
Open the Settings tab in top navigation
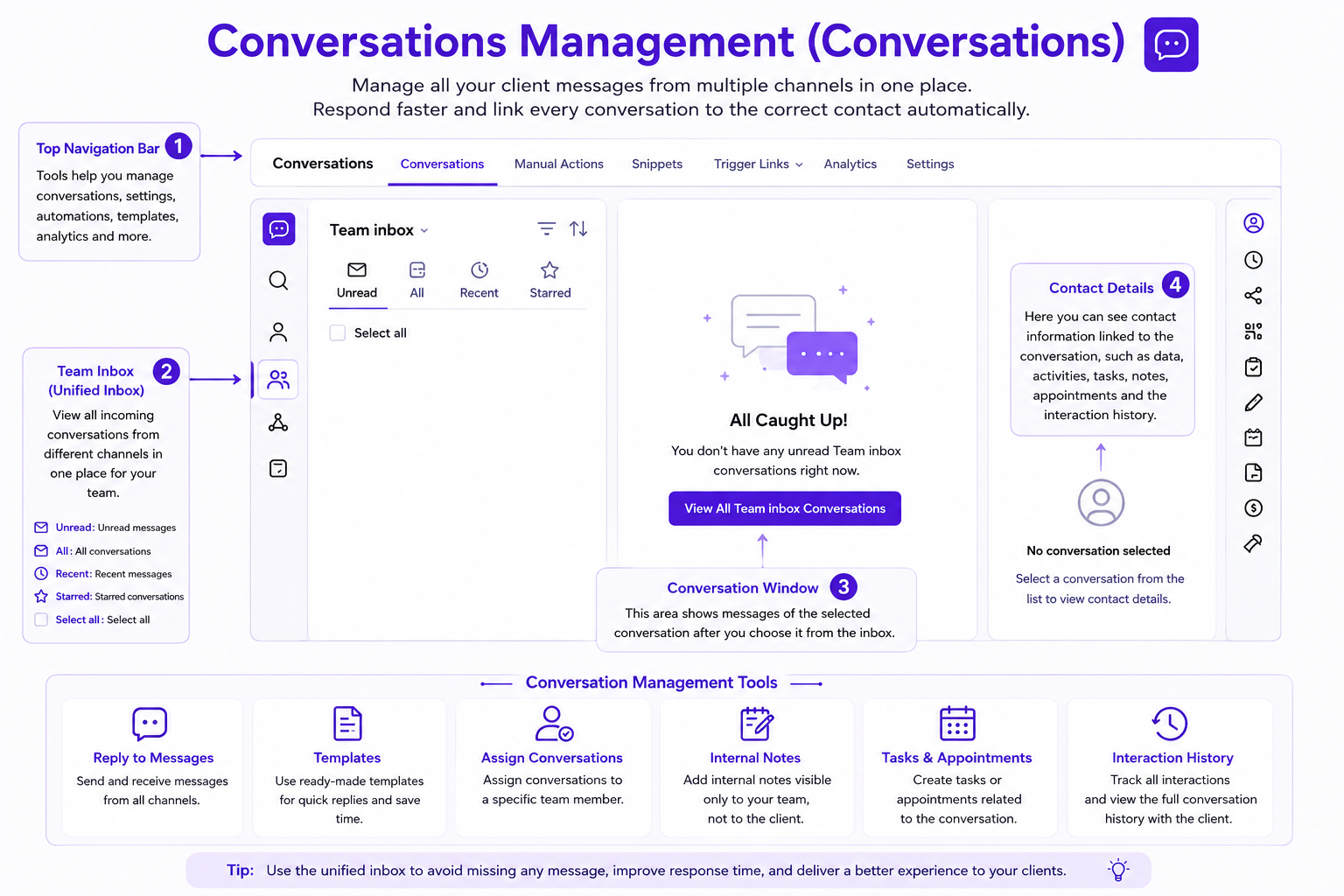click(x=930, y=164)
